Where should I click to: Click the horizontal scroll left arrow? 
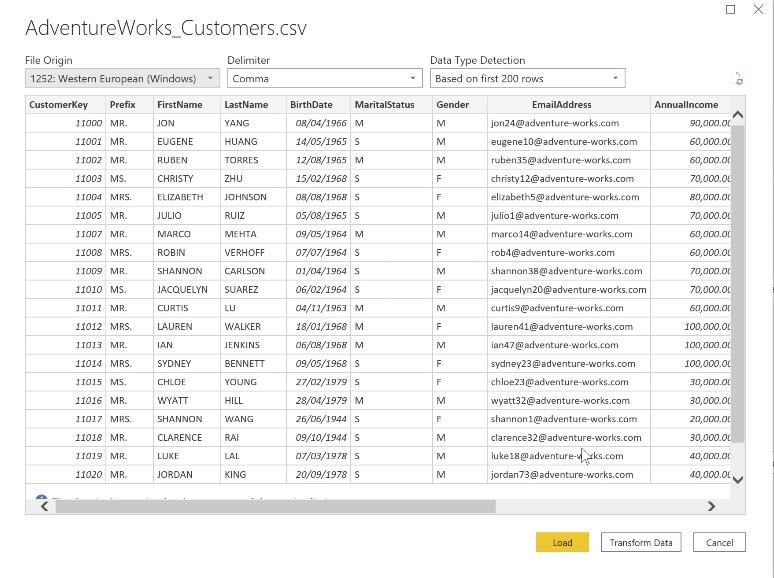[44, 506]
